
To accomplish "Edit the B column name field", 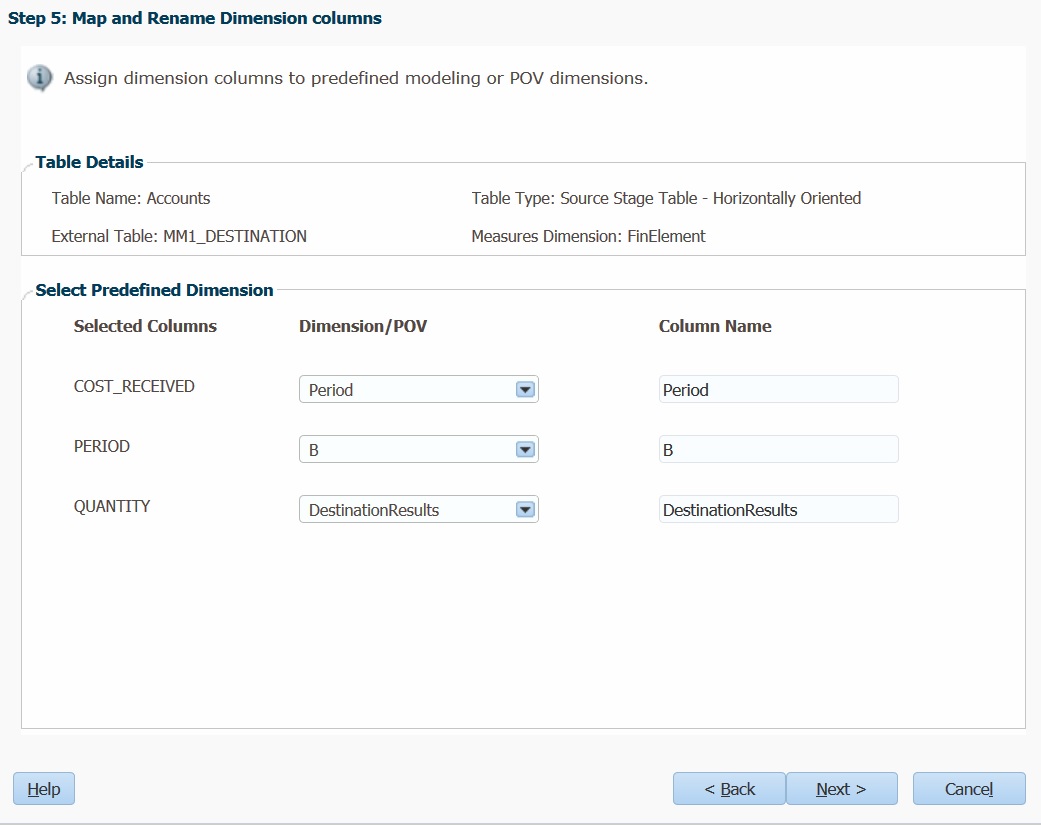I will click(778, 450).
